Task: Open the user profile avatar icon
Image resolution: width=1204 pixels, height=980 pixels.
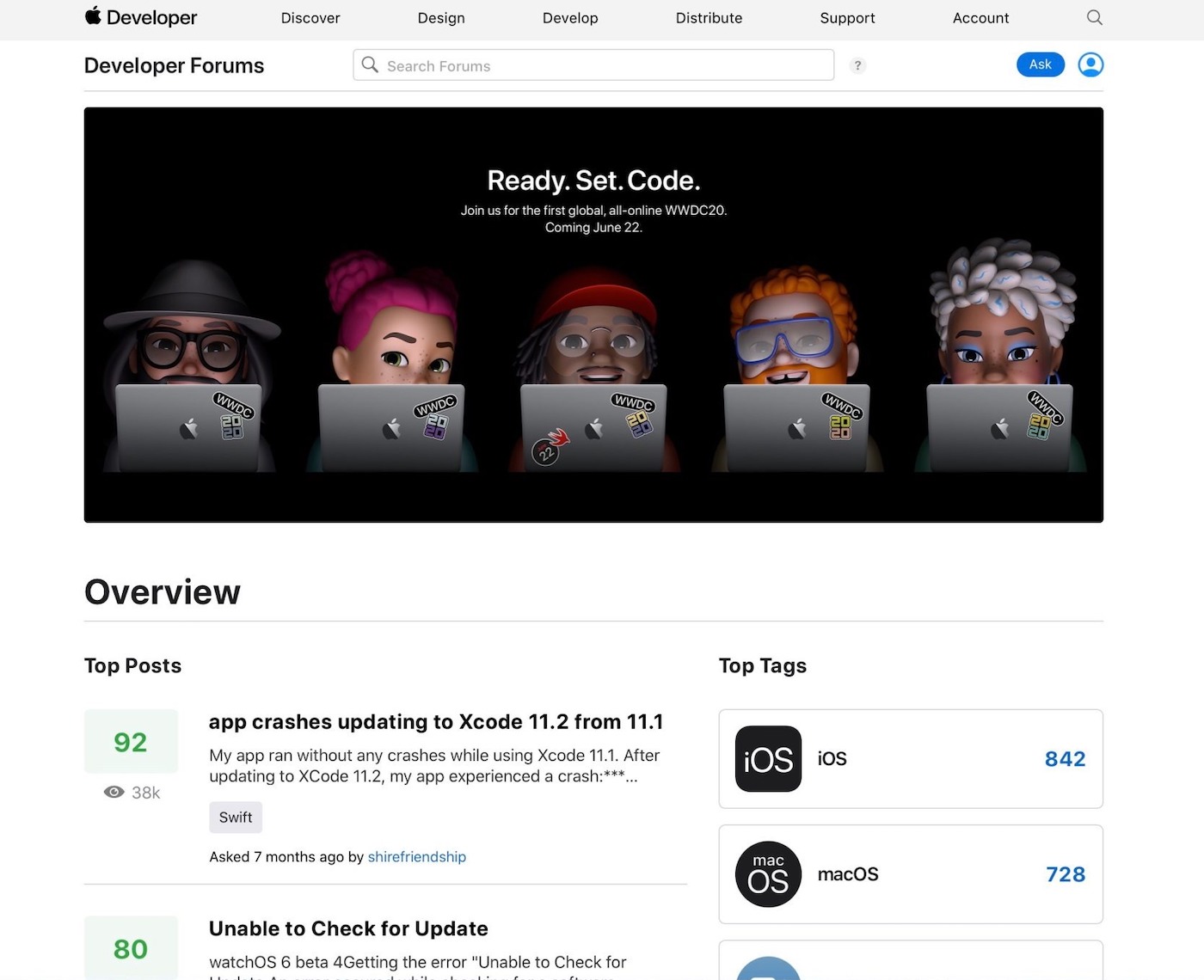Action: pos(1090,64)
